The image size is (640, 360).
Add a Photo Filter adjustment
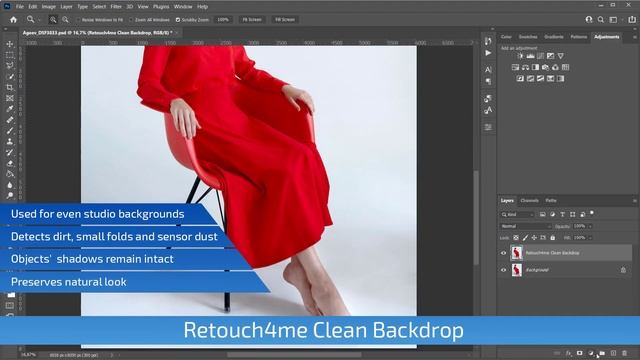click(545, 67)
